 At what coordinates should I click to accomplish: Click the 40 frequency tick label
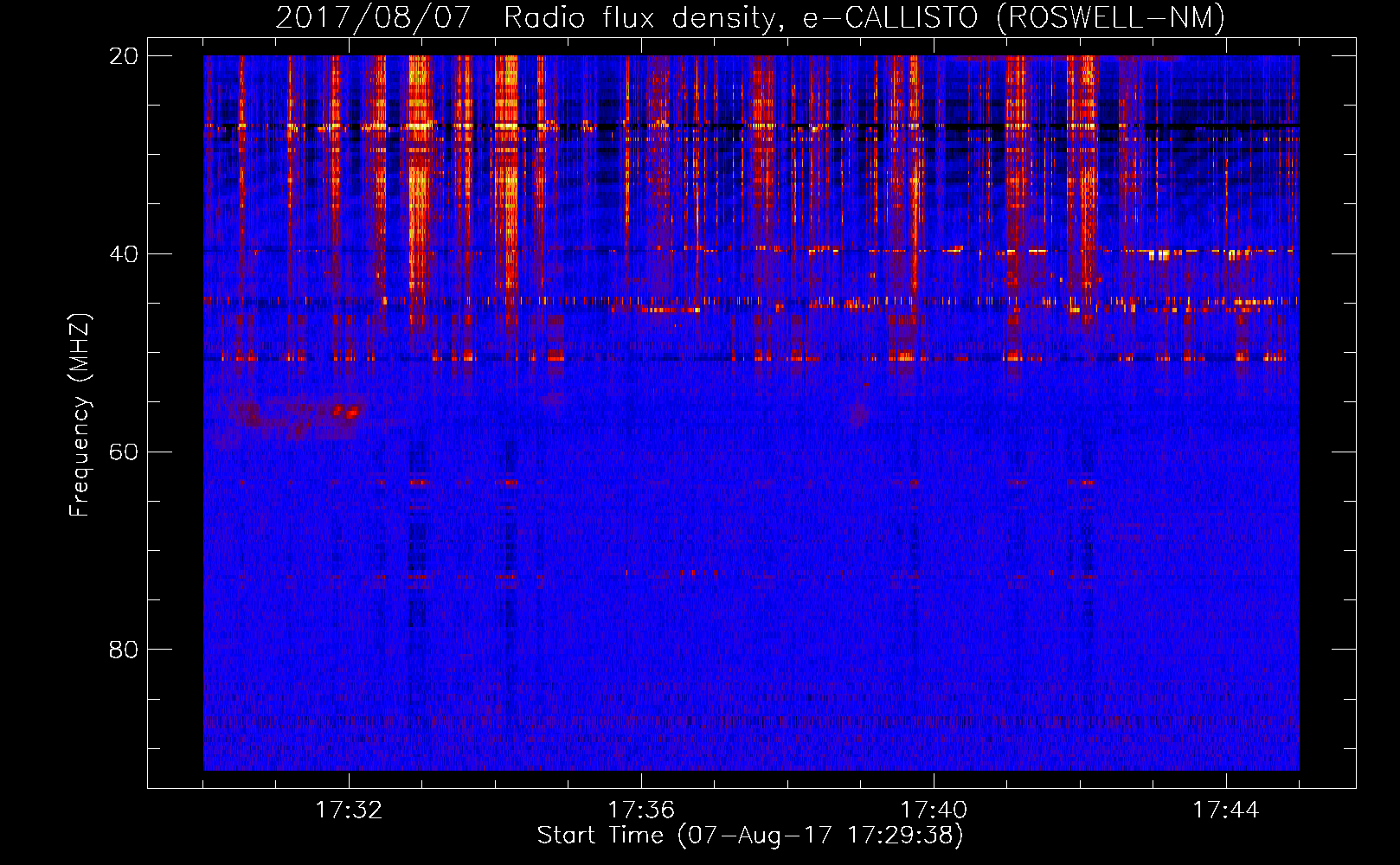pos(123,254)
